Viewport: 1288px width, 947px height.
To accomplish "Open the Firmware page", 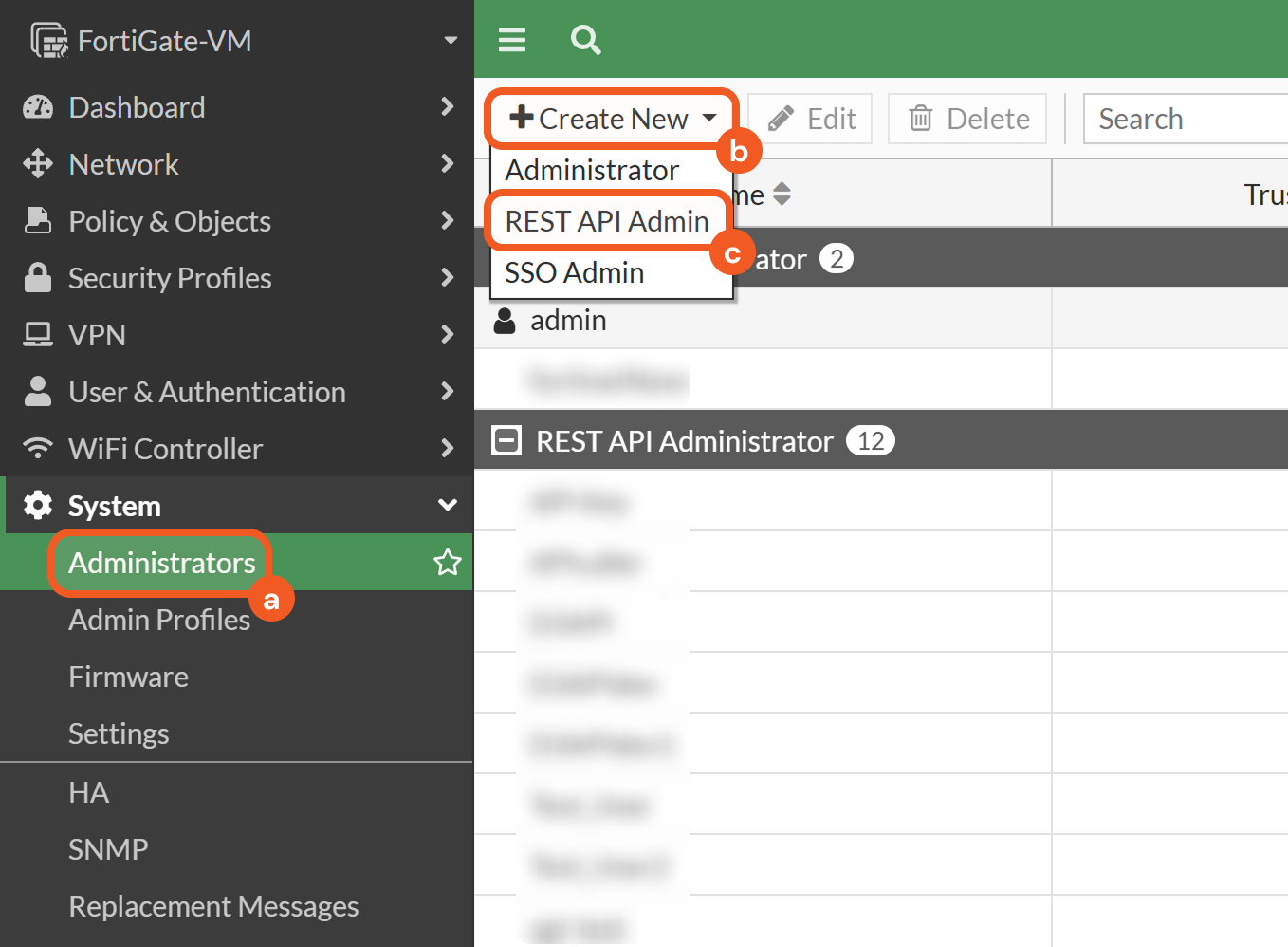I will [129, 677].
